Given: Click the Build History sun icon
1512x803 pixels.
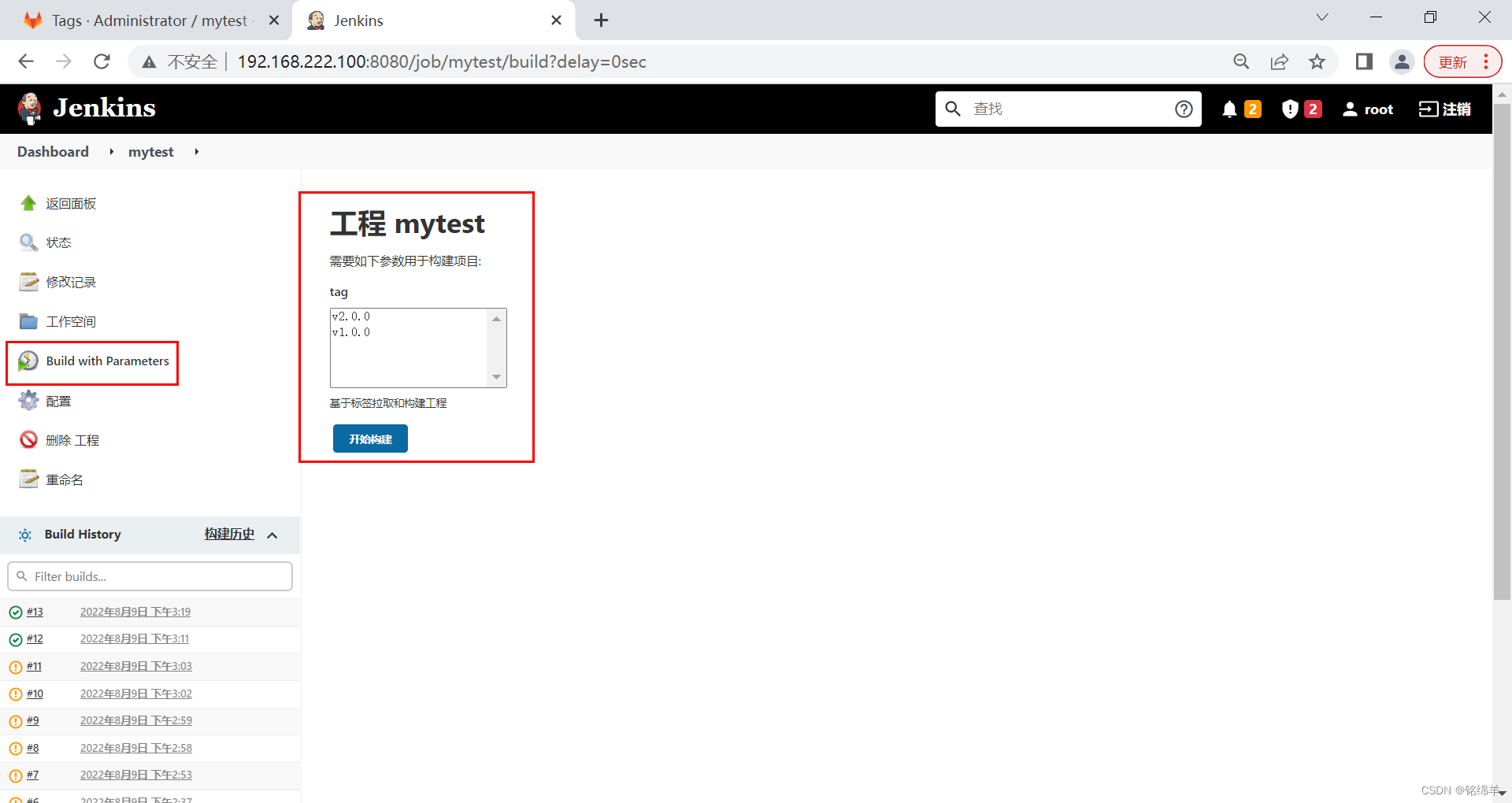Looking at the screenshot, I should pos(25,535).
